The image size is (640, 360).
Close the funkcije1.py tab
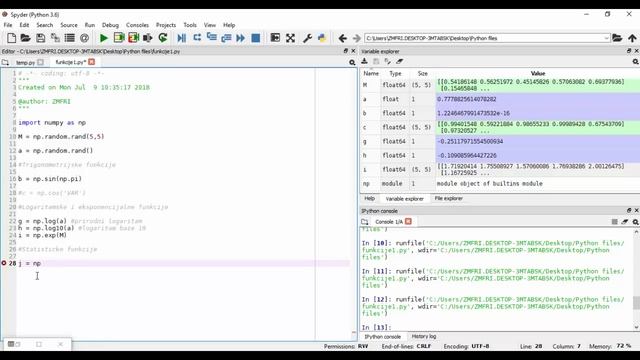(x=91, y=62)
